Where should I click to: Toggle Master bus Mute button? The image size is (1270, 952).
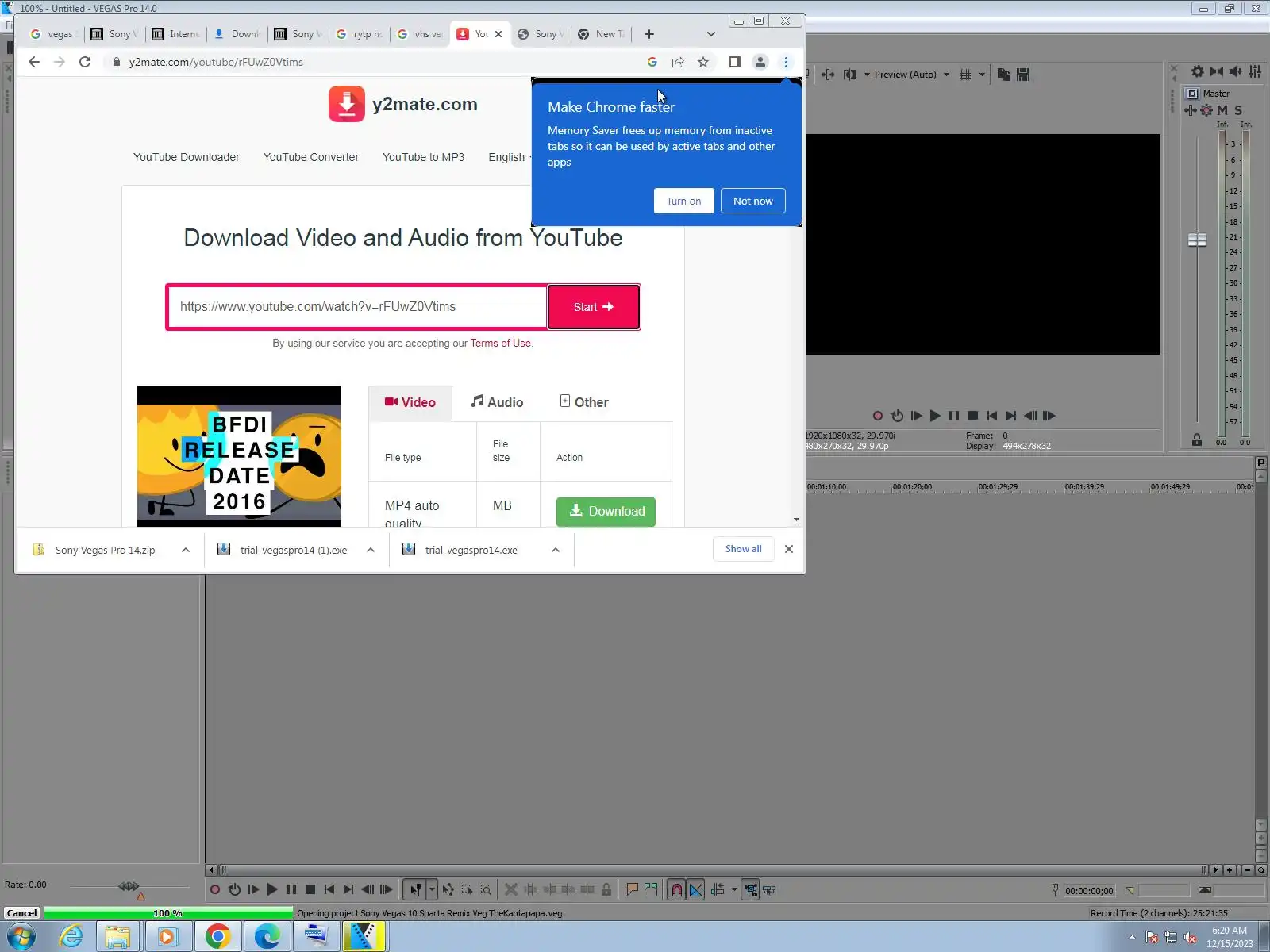[1222, 111]
